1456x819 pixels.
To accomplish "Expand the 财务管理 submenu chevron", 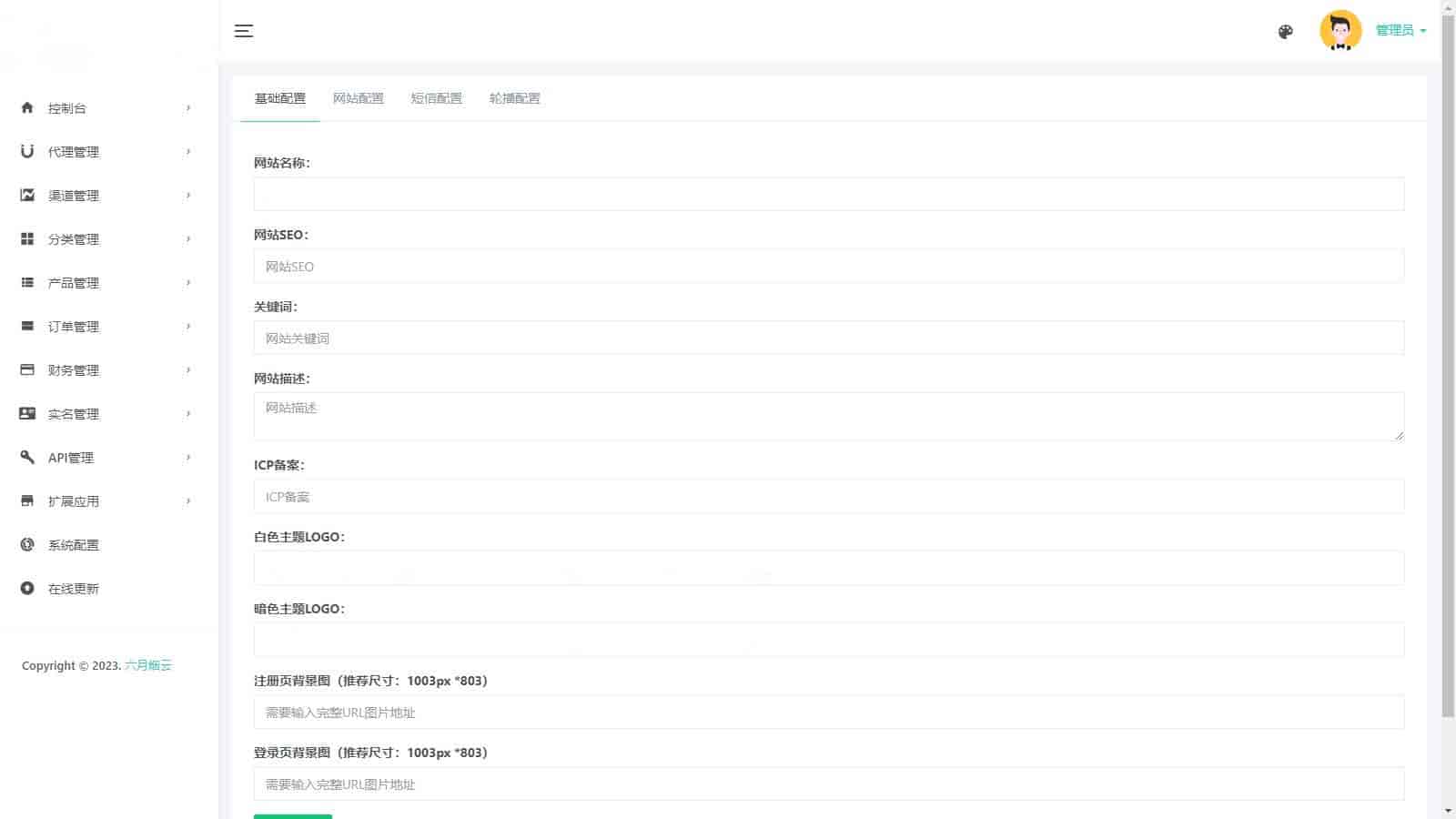I will 188,369.
